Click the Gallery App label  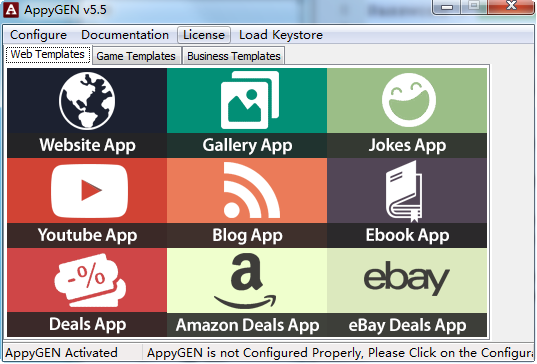(247, 145)
